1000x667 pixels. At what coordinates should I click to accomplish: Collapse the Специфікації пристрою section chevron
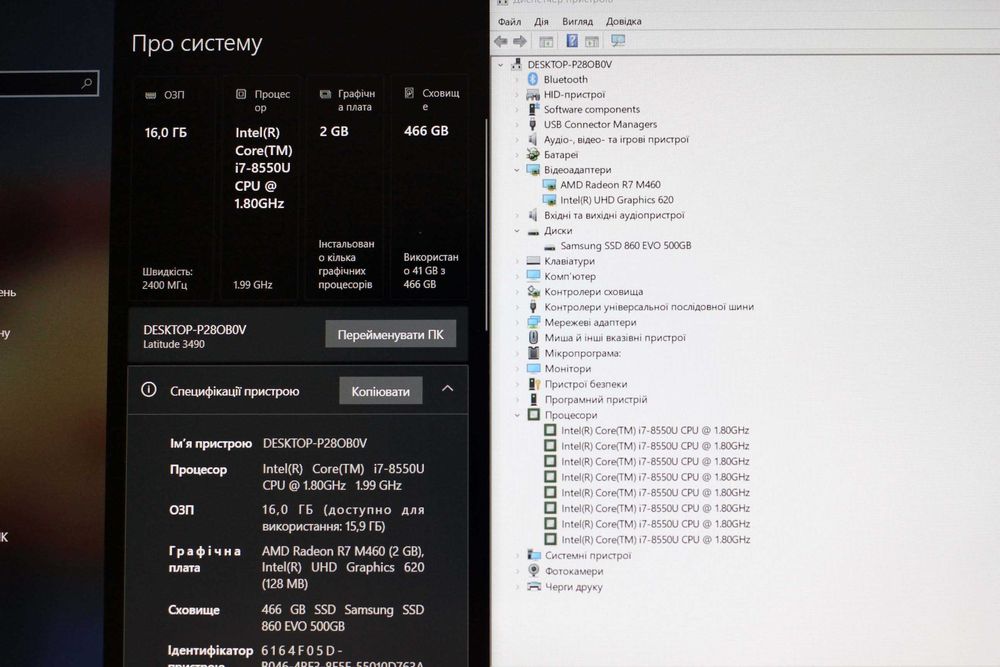click(x=448, y=388)
